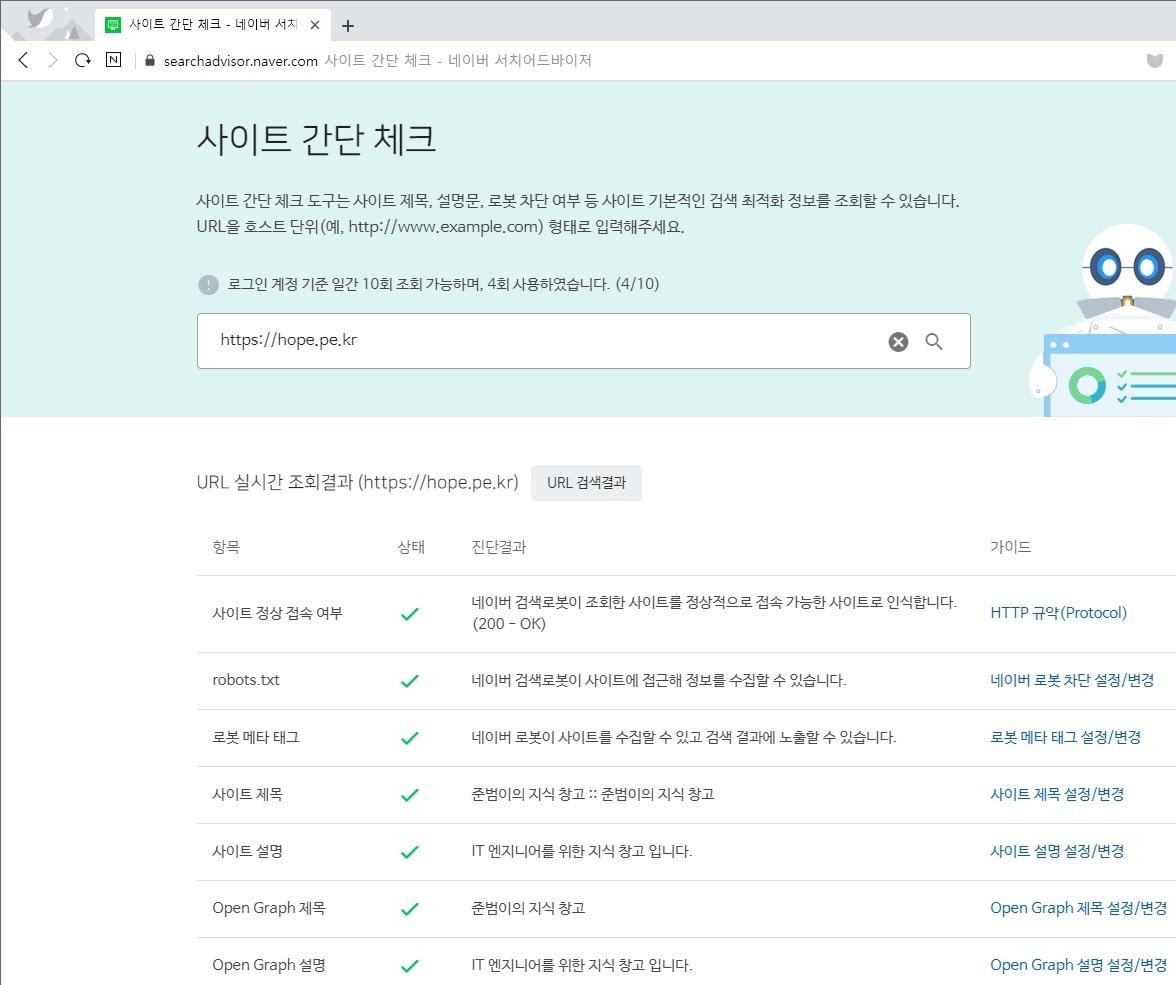This screenshot has width=1176, height=985.
Task: Click the 진단결과 column header
Action: tap(499, 547)
